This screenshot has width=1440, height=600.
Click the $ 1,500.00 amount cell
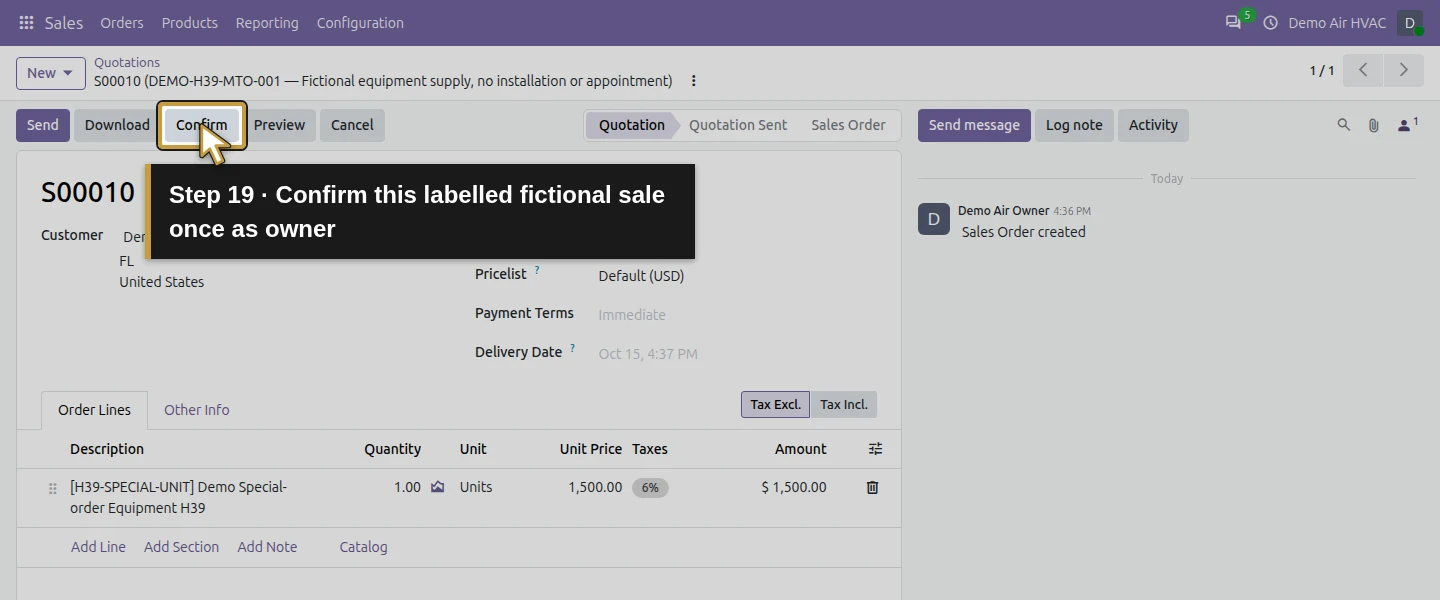[794, 487]
